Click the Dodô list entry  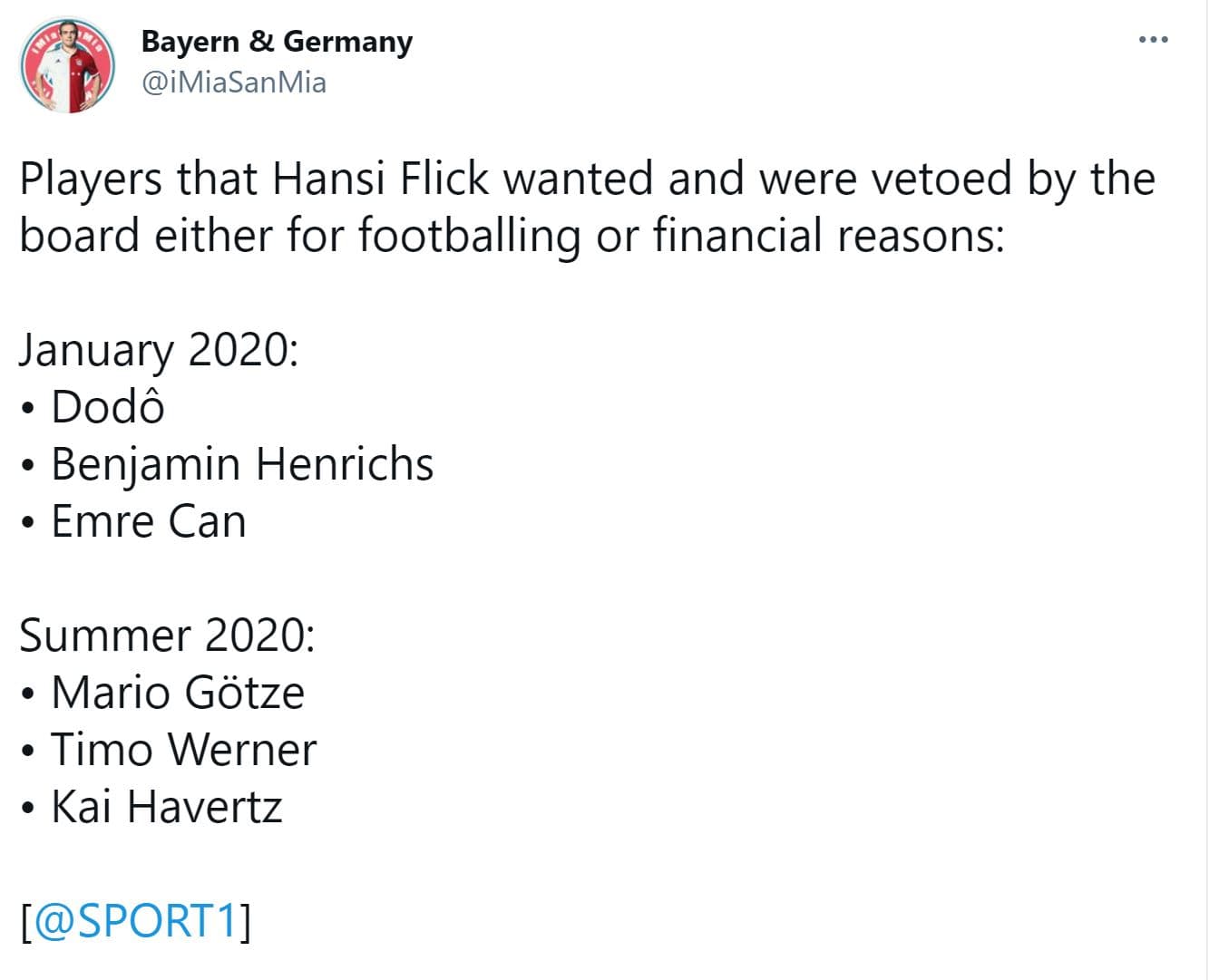click(108, 406)
